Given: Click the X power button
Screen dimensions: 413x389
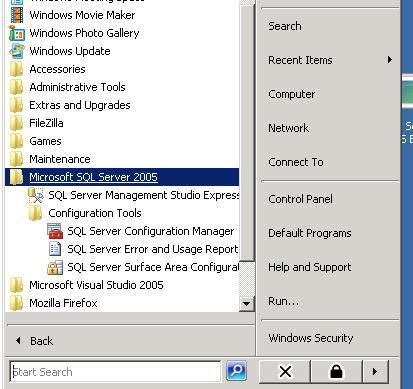Looking at the screenshot, I should coord(285,371).
